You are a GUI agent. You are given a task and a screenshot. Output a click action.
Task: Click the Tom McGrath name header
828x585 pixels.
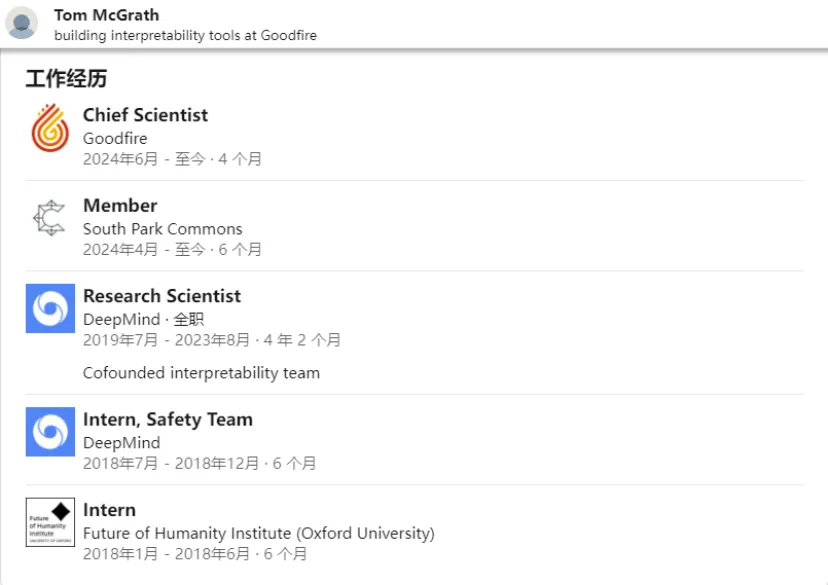click(106, 15)
